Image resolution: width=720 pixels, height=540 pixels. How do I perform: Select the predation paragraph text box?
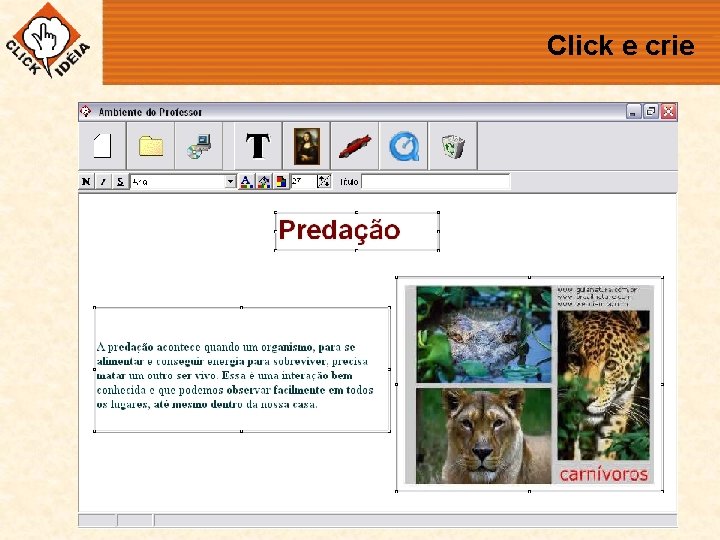tap(242, 369)
